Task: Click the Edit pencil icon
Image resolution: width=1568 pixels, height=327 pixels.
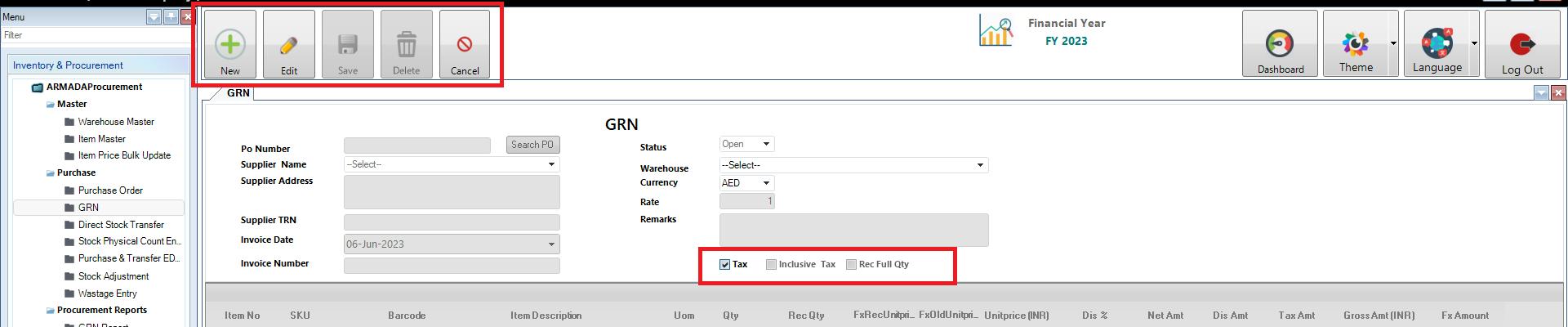Action: (x=289, y=44)
